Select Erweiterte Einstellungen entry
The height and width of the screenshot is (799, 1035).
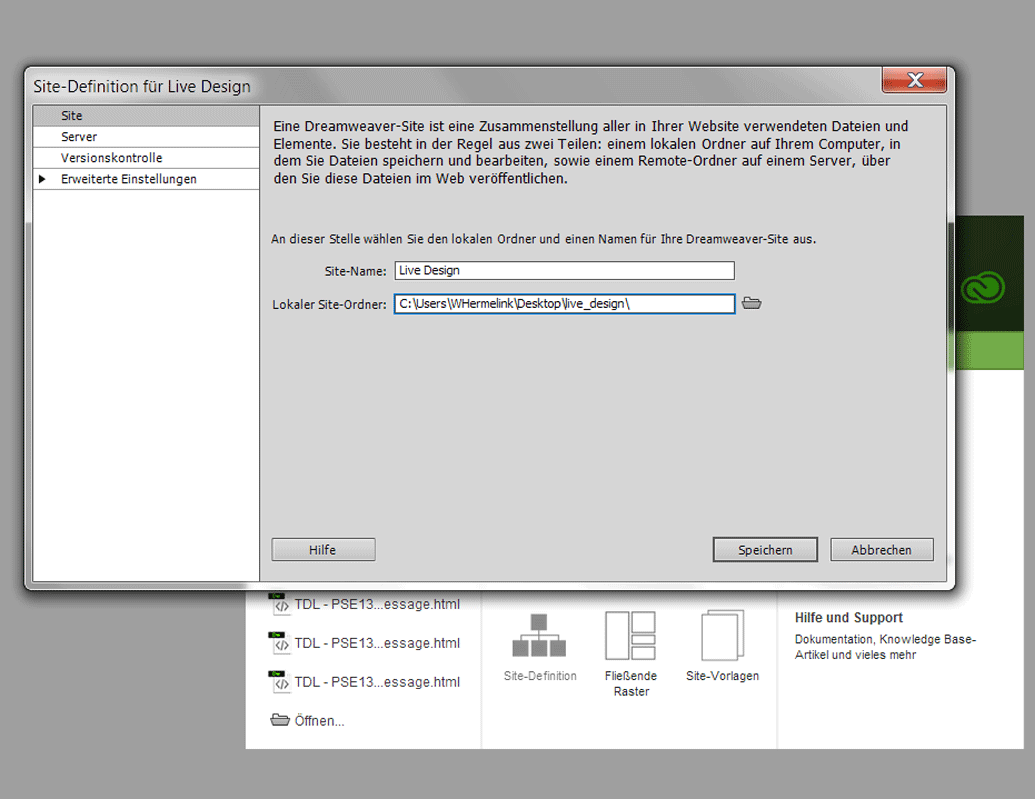[146, 179]
